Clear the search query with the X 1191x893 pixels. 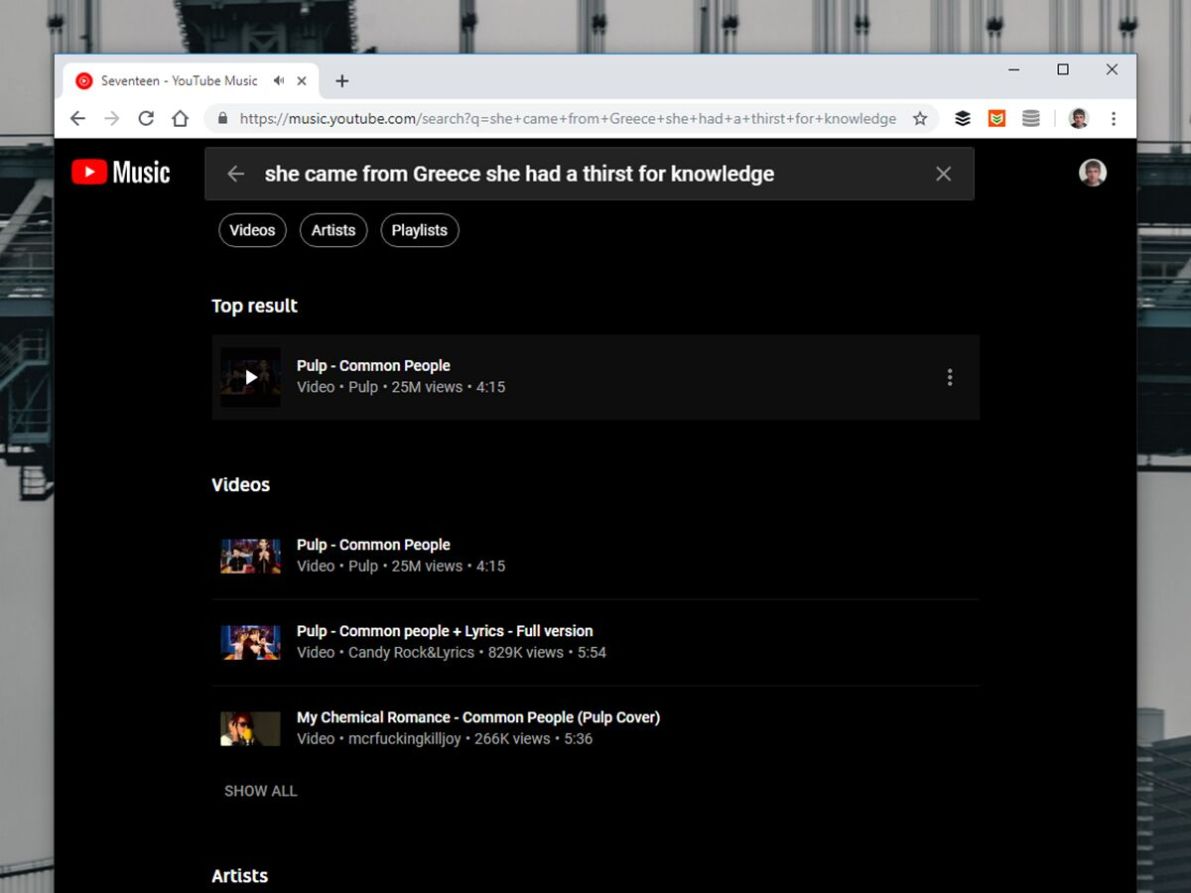tap(942, 173)
